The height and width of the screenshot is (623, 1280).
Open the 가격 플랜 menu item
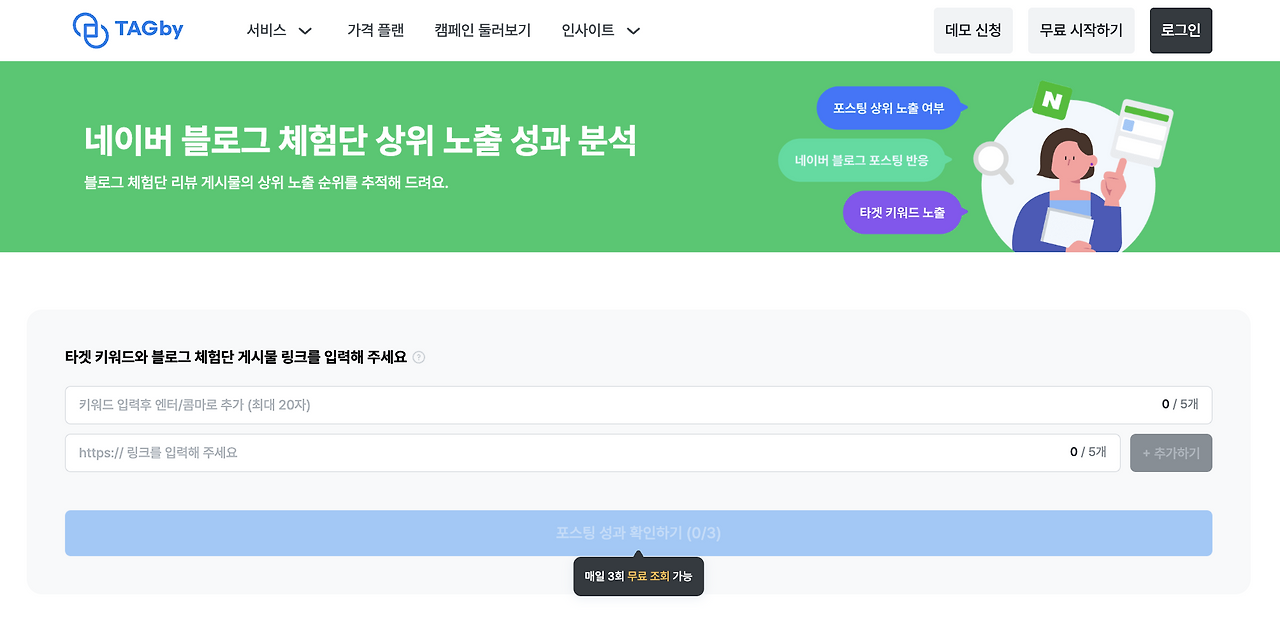375,30
